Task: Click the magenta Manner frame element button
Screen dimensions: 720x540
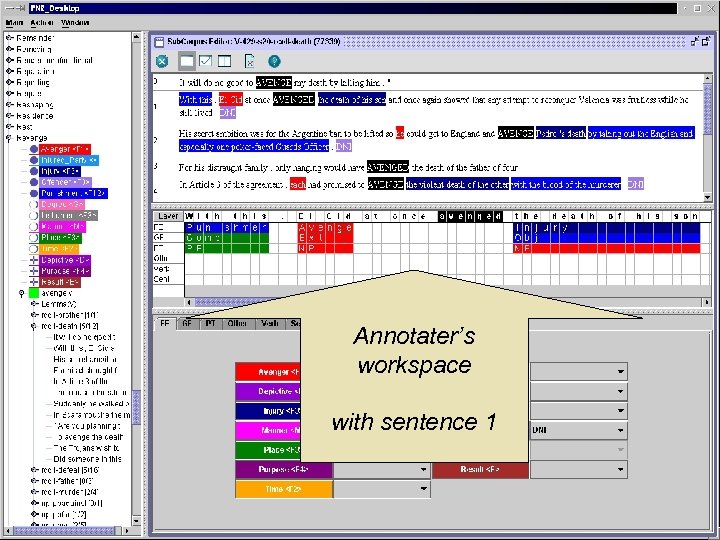Action: (x=268, y=431)
